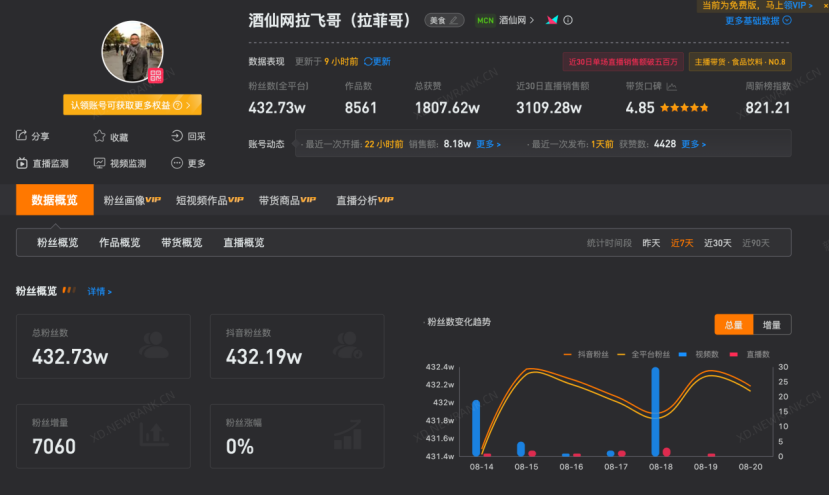The height and width of the screenshot is (495, 829).
Task: Click the green MCN badge
Action: pos(485,21)
